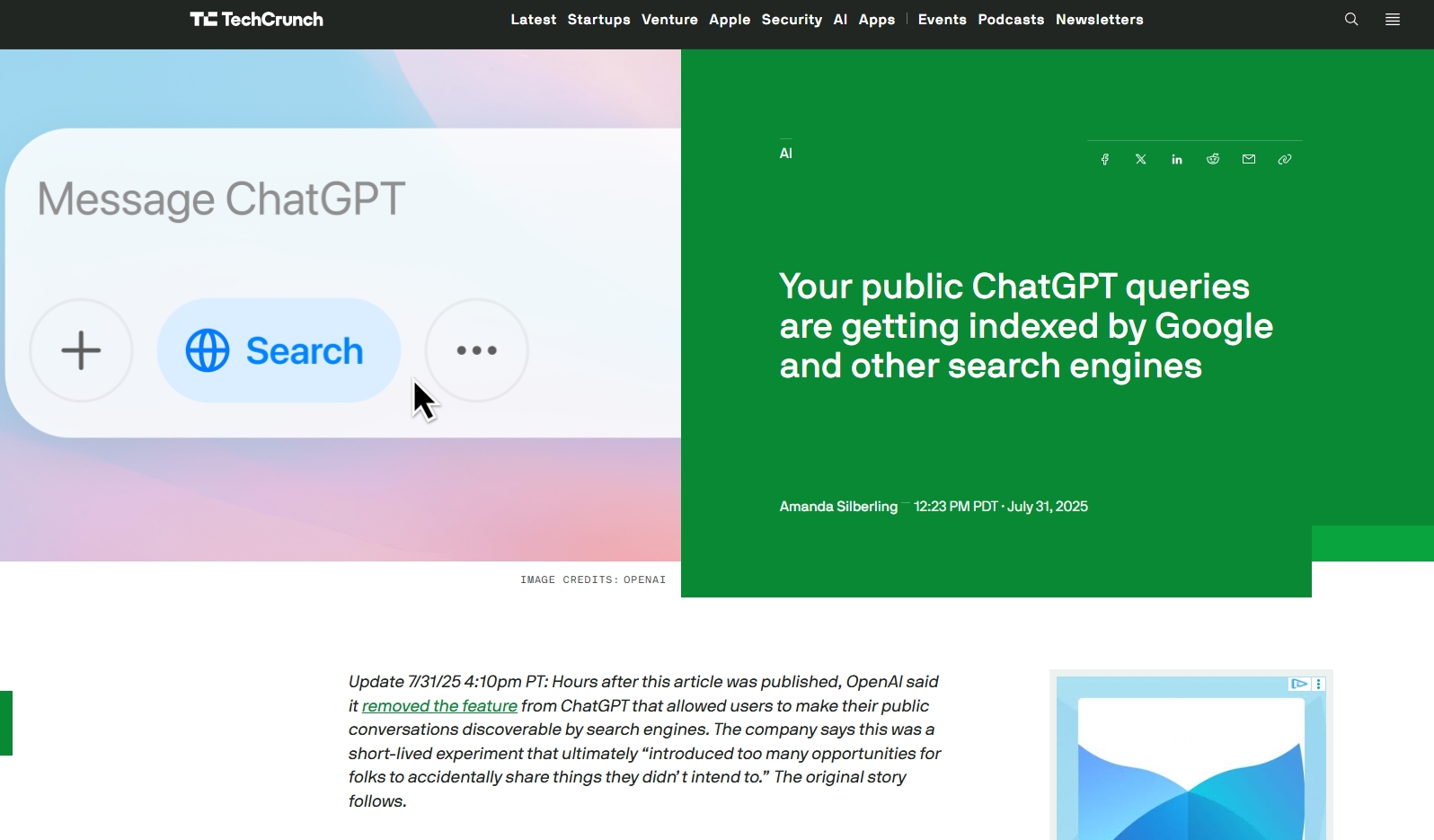The height and width of the screenshot is (840, 1434).
Task: Go to Latest in navigation
Action: pos(534,20)
